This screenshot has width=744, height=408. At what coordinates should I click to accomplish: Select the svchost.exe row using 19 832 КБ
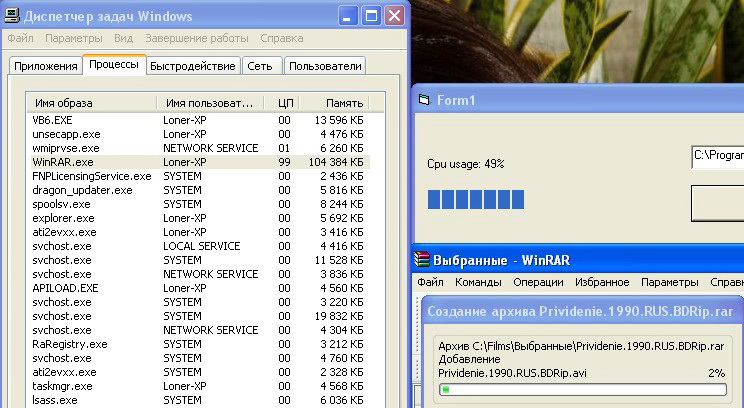pos(200,316)
